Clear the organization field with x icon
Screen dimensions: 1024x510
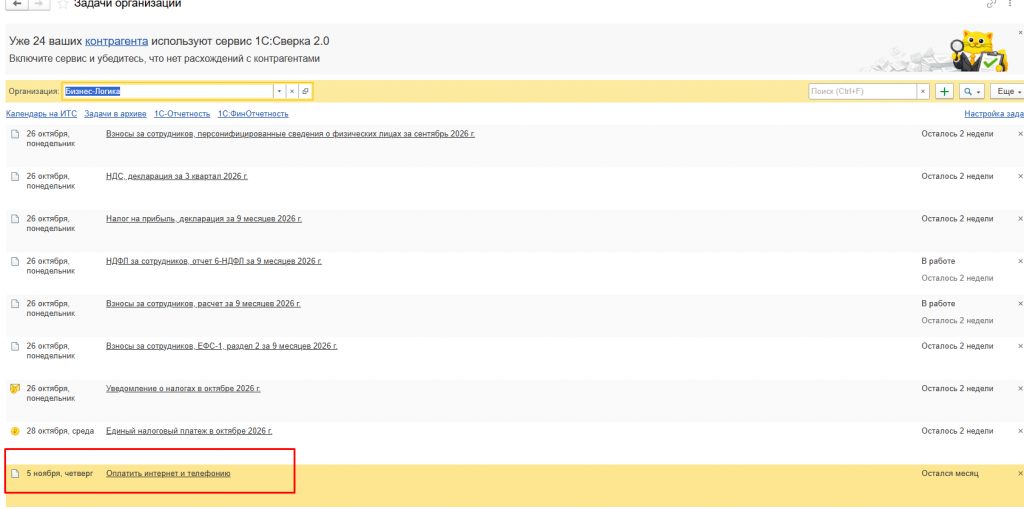pyautogui.click(x=292, y=91)
